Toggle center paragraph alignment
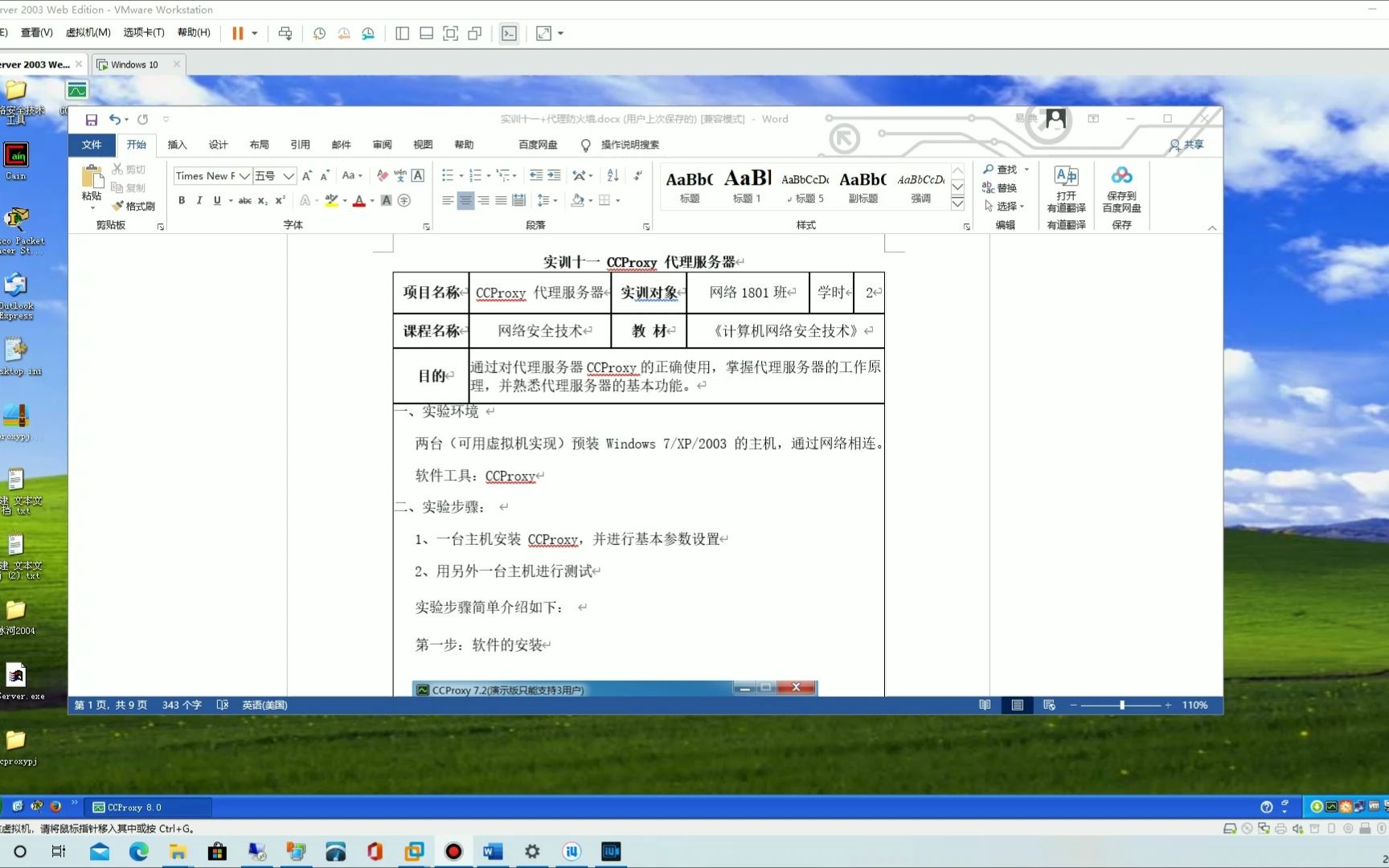This screenshot has height=868, width=1389. pyautogui.click(x=465, y=201)
